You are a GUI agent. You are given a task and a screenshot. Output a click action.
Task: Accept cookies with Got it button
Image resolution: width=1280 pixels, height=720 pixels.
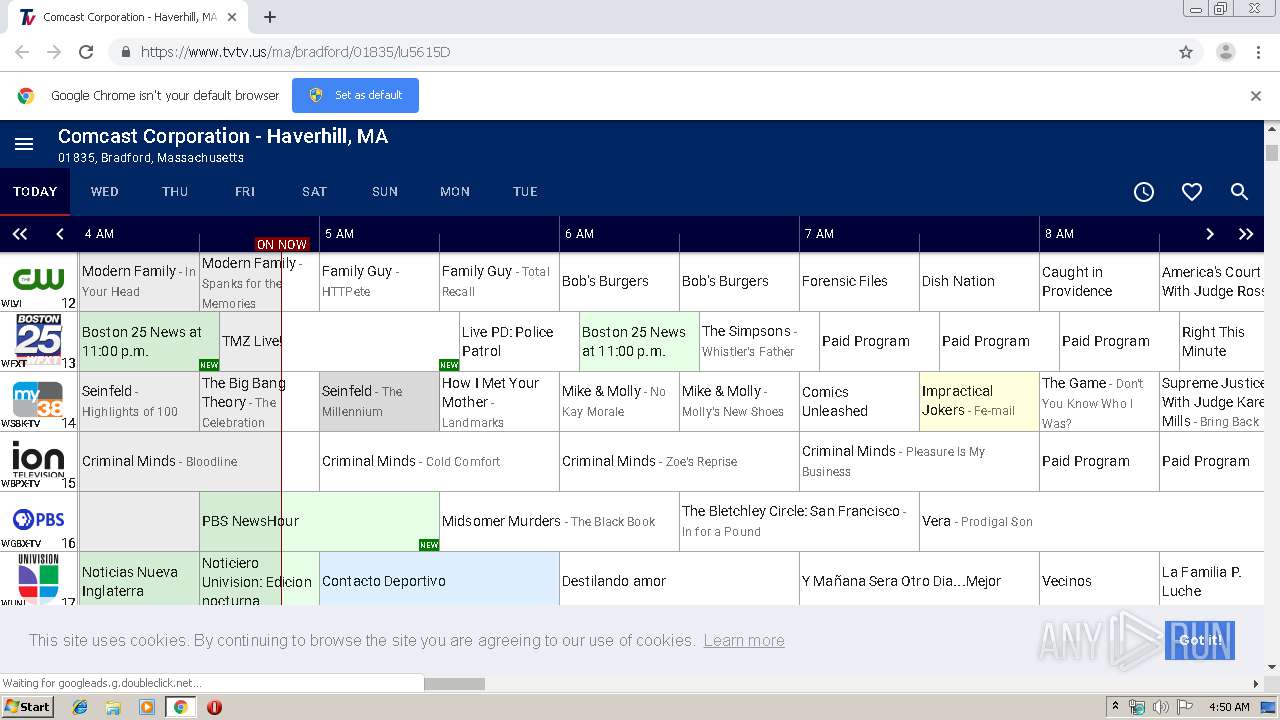point(1200,640)
